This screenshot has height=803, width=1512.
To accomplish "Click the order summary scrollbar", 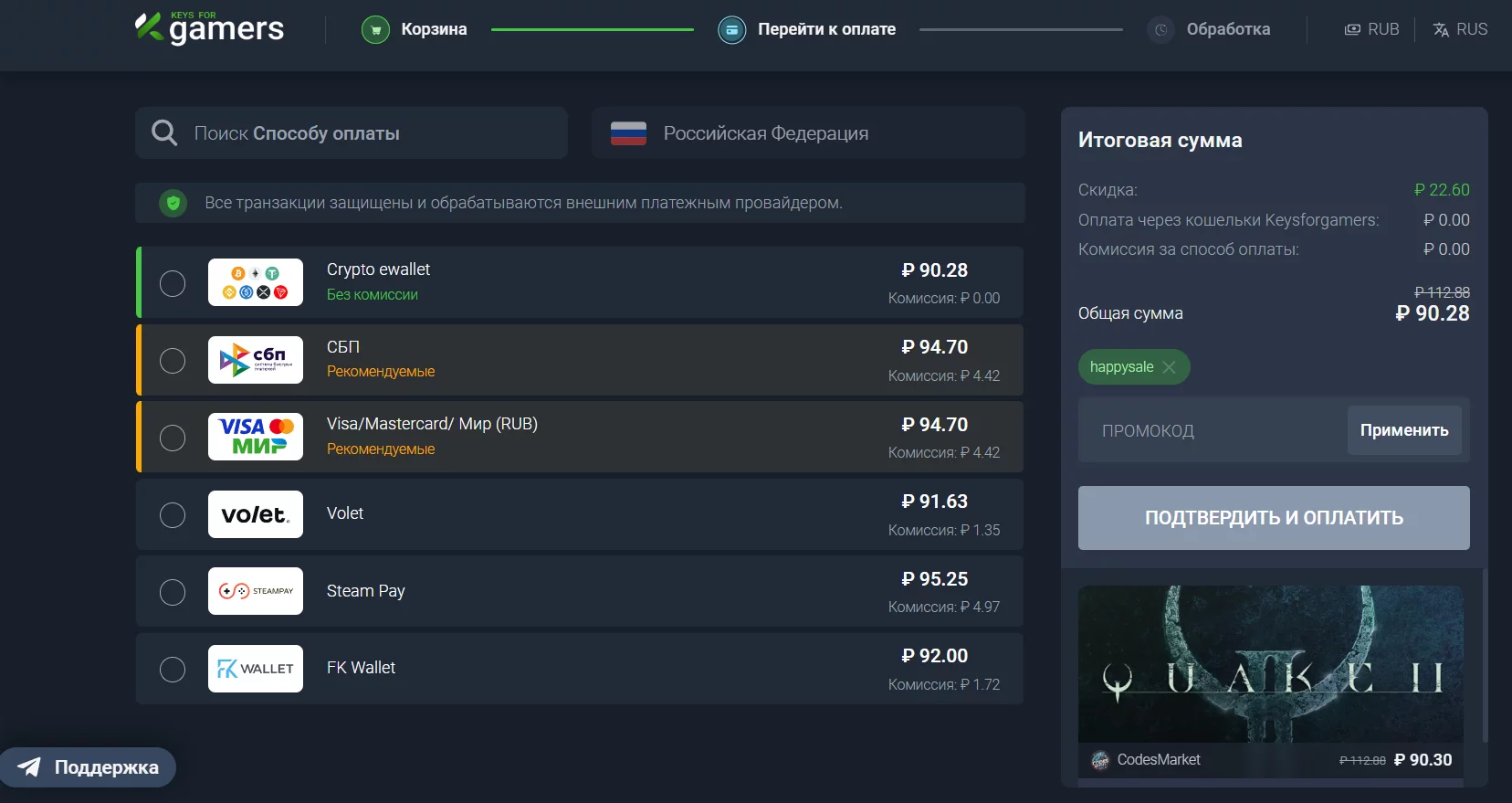I will tap(1485, 656).
